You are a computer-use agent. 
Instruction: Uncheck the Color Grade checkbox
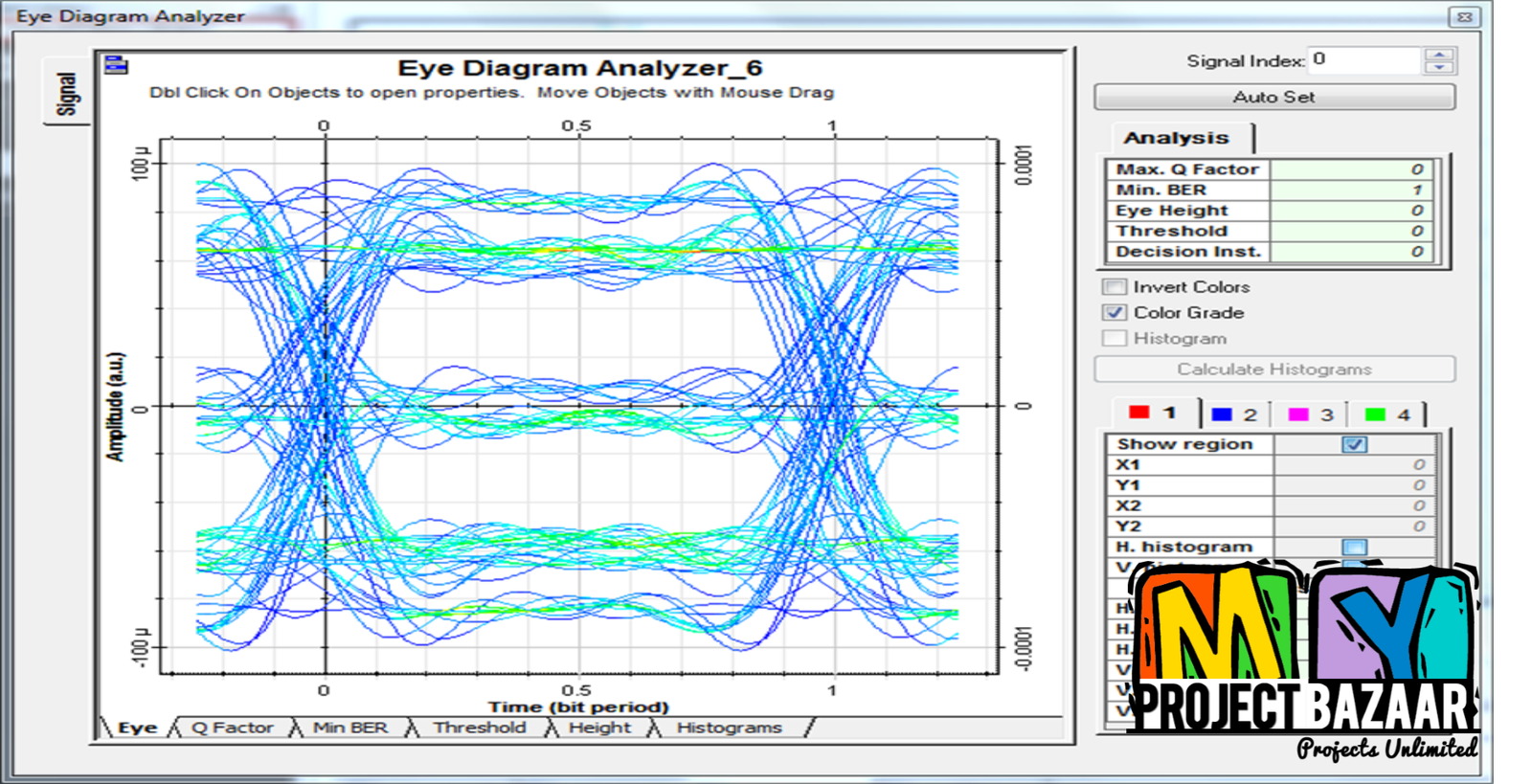1115,313
